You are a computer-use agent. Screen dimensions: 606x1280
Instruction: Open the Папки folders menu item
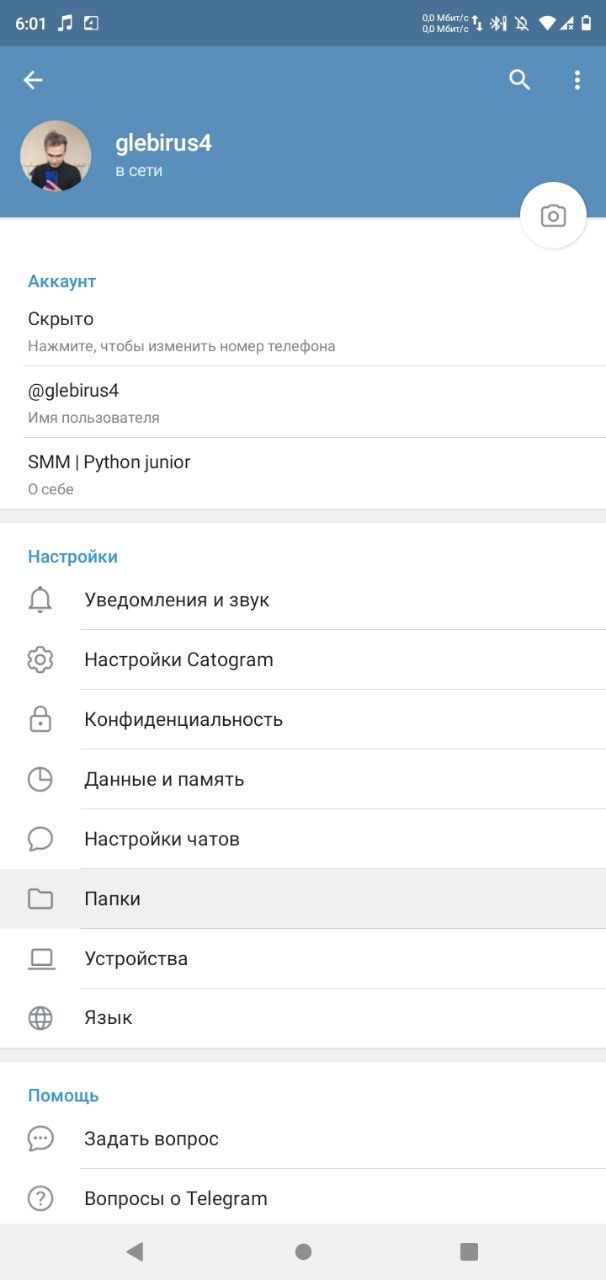pyautogui.click(x=303, y=899)
